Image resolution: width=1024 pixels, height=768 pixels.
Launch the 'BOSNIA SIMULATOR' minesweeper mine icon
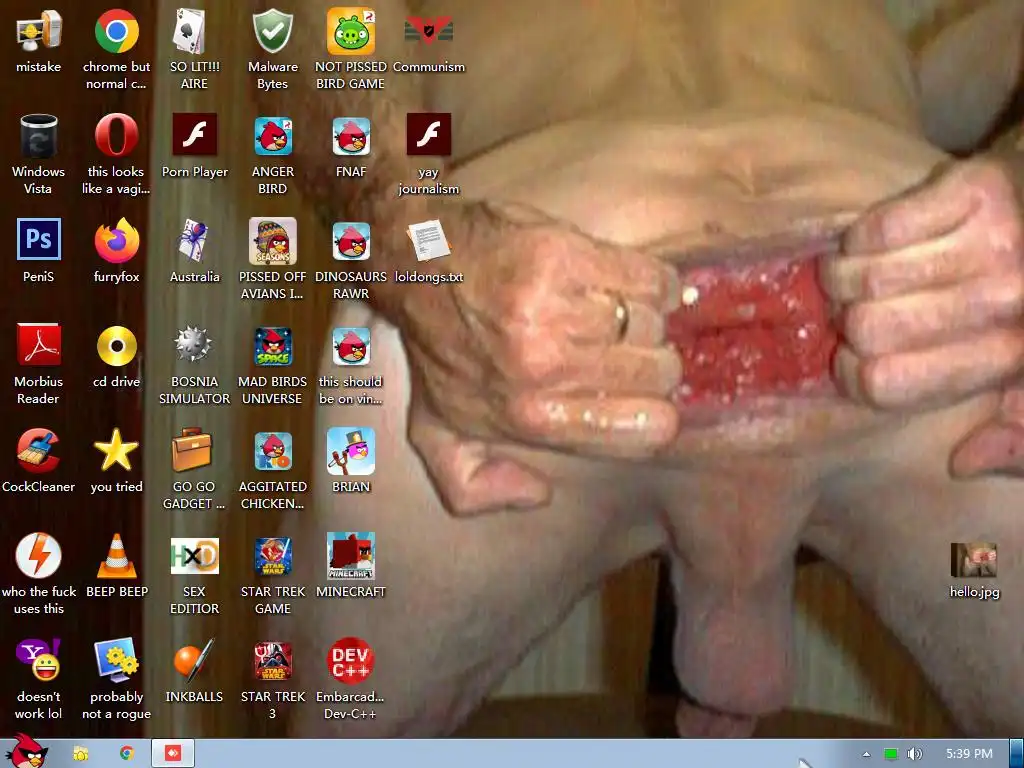[193, 345]
